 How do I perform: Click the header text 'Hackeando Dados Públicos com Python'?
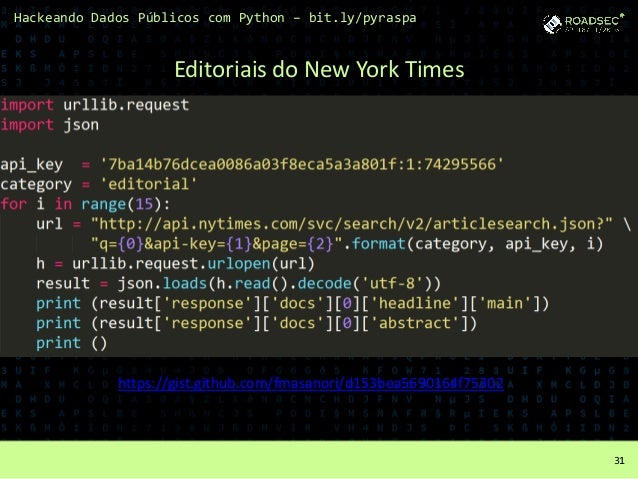pyautogui.click(x=149, y=18)
